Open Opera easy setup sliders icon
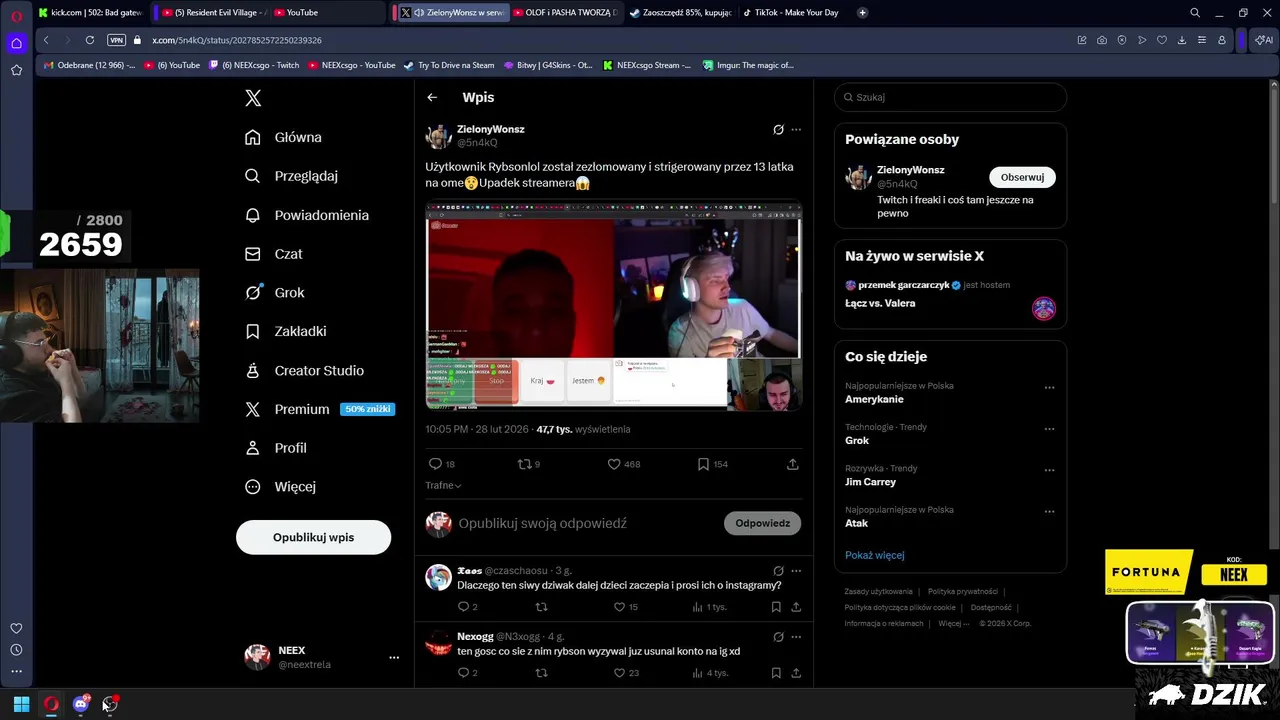 pos(1202,40)
